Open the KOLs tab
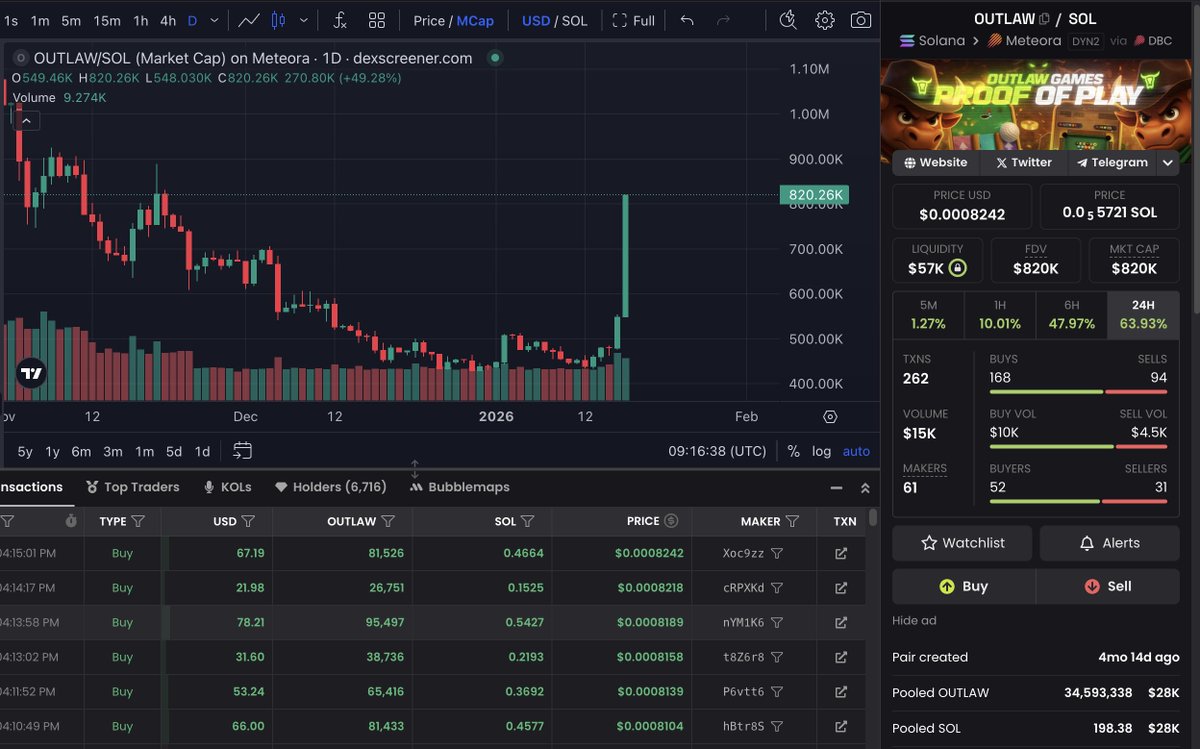The image size is (1200, 749). [227, 487]
